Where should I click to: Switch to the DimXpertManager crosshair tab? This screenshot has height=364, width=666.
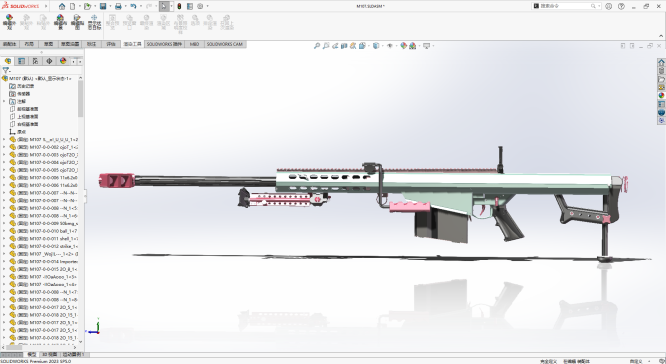49,61
